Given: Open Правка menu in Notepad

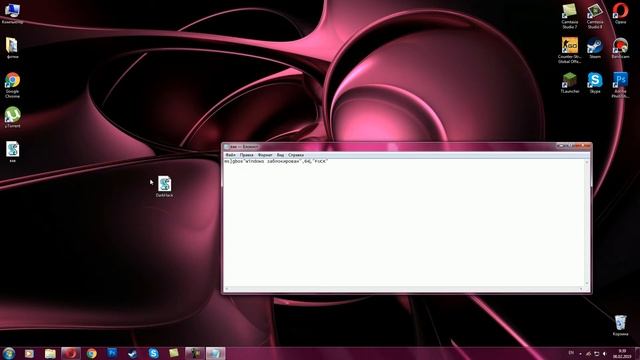Looking at the screenshot, I should tap(247, 155).
